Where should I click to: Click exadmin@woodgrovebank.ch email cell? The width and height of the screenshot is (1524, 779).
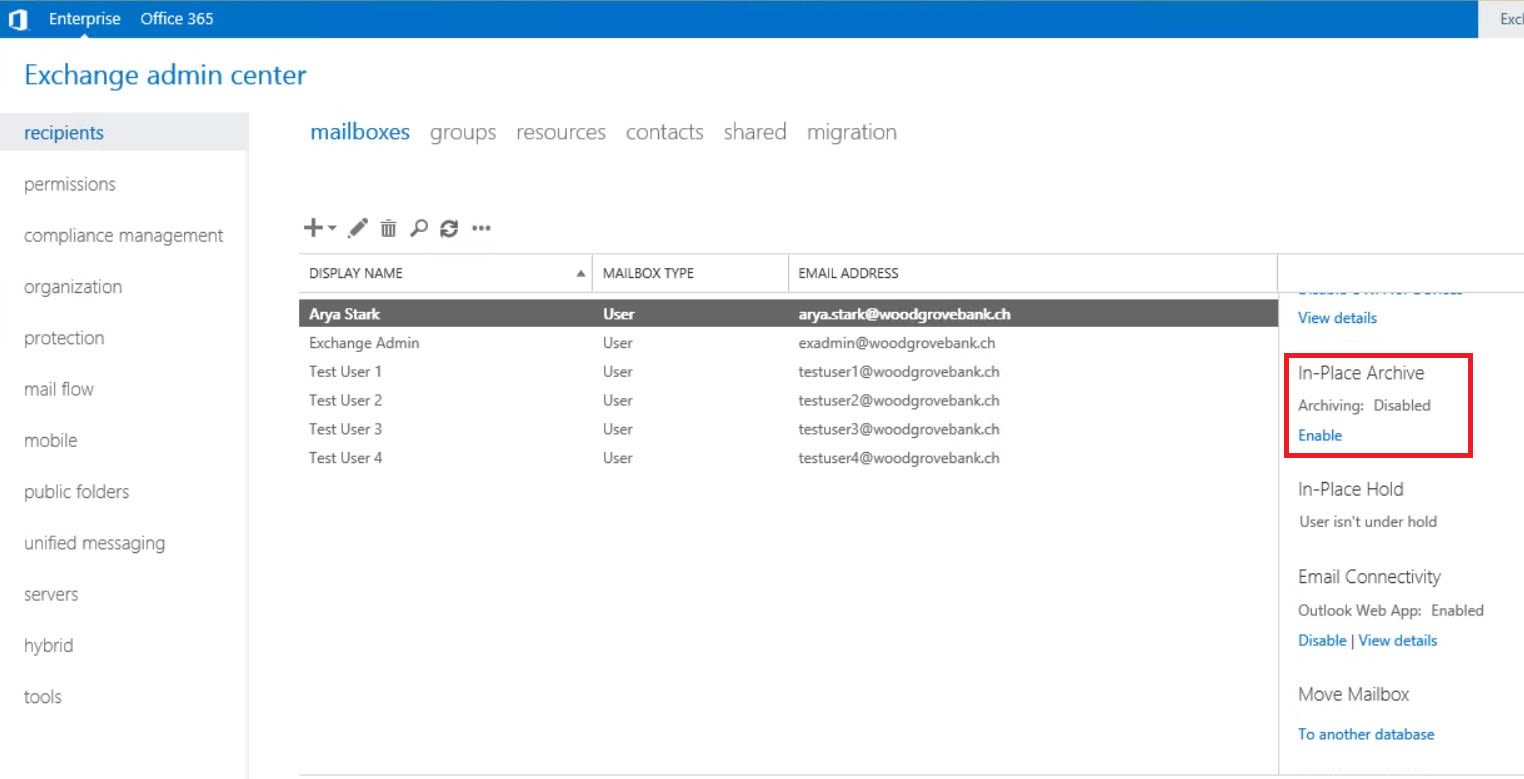pos(896,343)
